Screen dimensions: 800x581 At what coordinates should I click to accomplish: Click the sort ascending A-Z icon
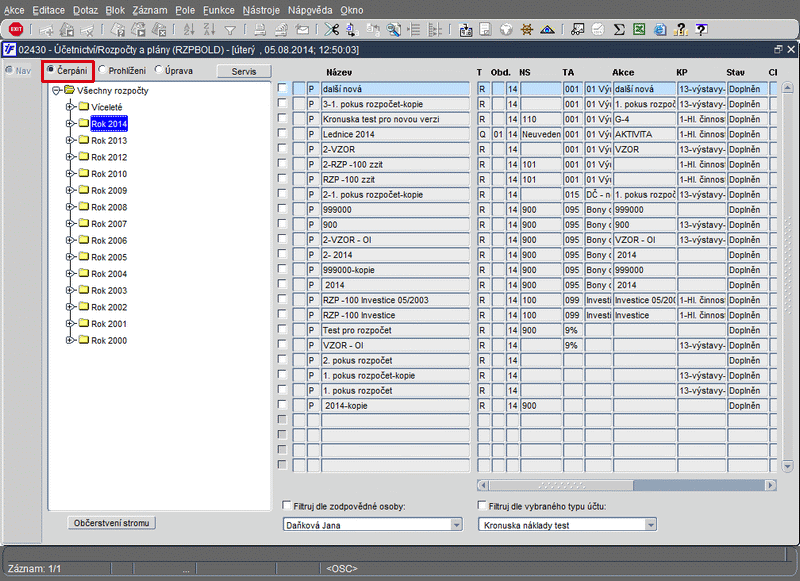pos(189,30)
